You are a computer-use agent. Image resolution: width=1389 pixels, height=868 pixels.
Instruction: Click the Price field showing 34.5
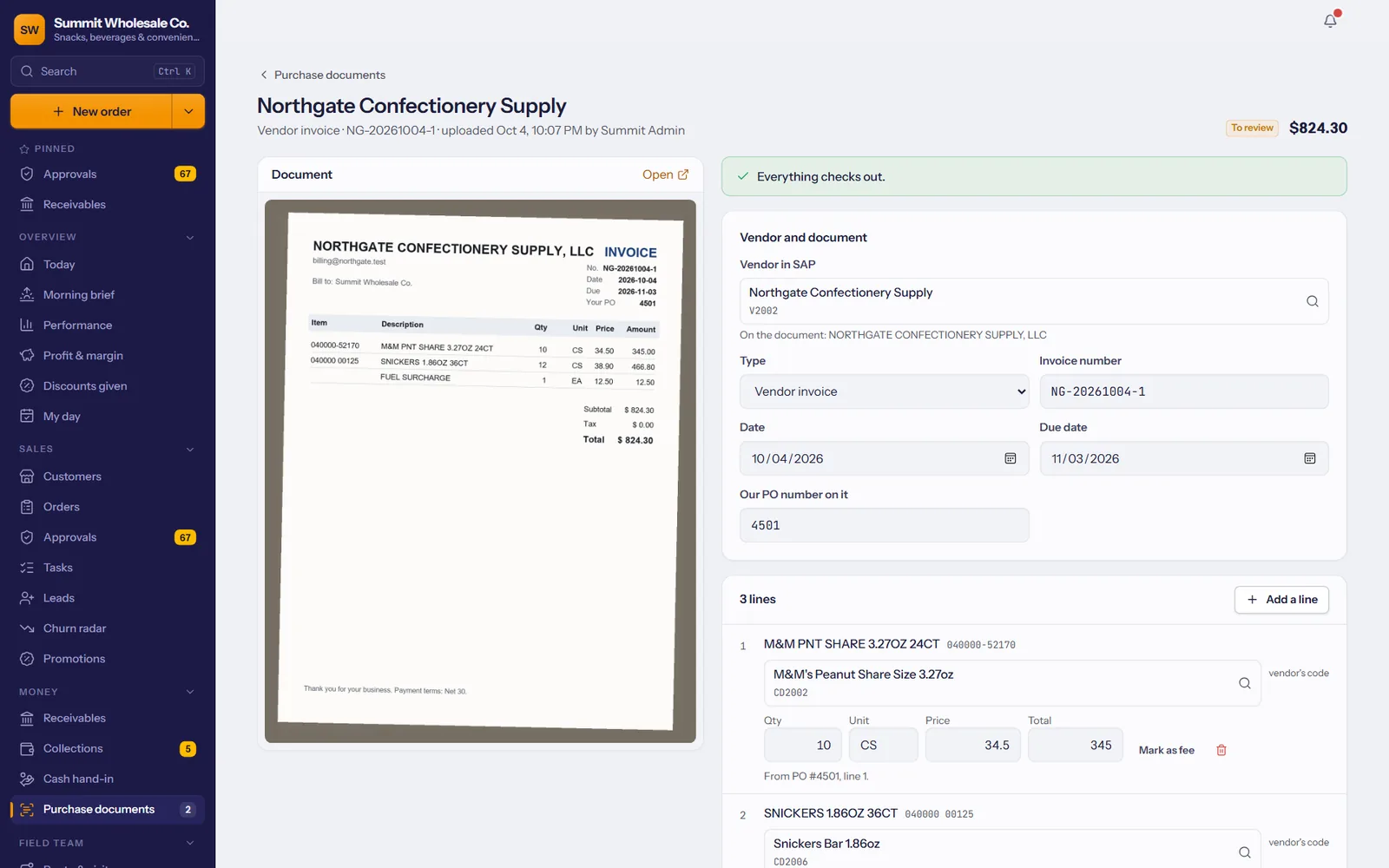click(972, 745)
